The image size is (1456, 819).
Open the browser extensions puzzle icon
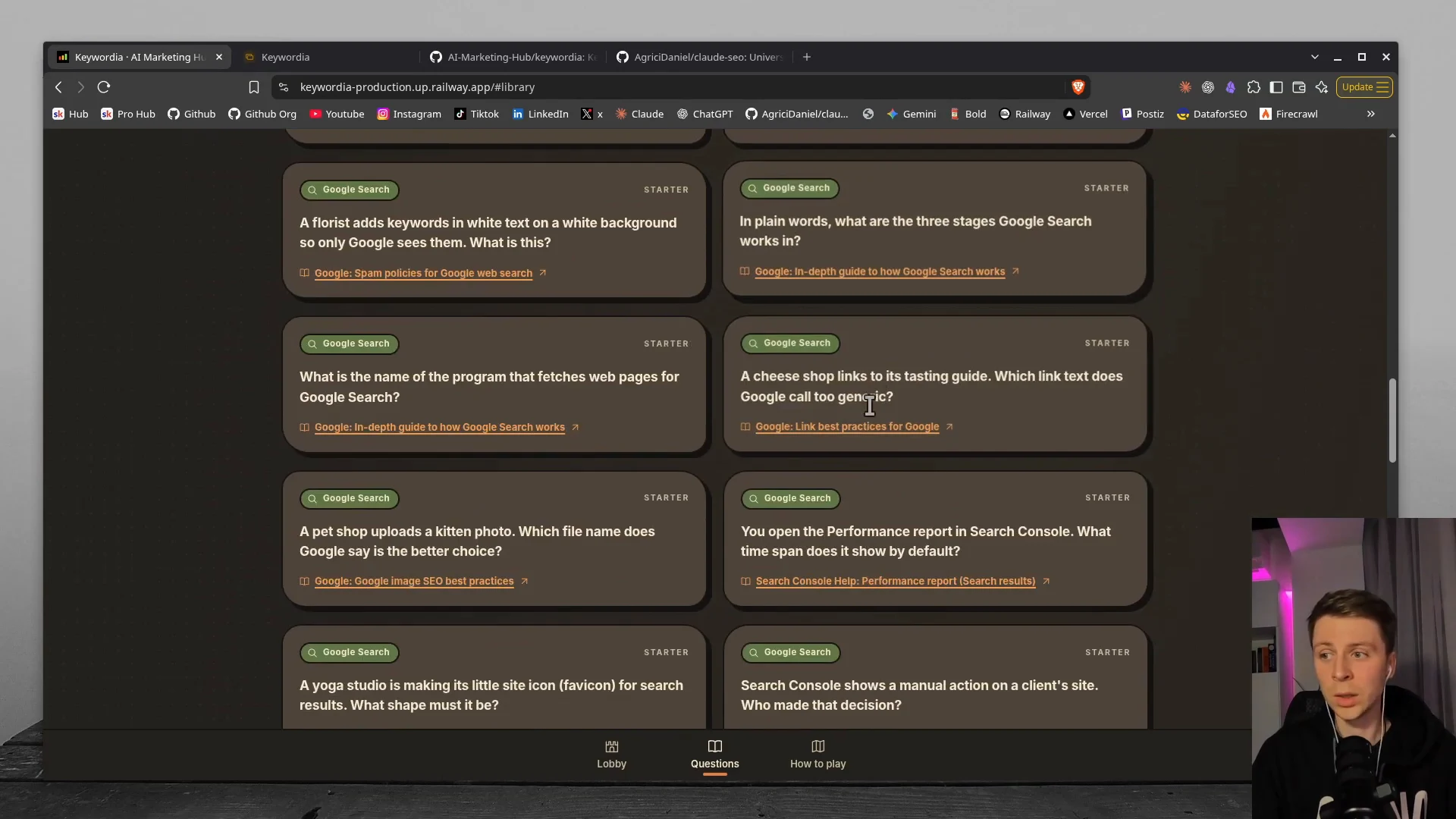(x=1254, y=87)
